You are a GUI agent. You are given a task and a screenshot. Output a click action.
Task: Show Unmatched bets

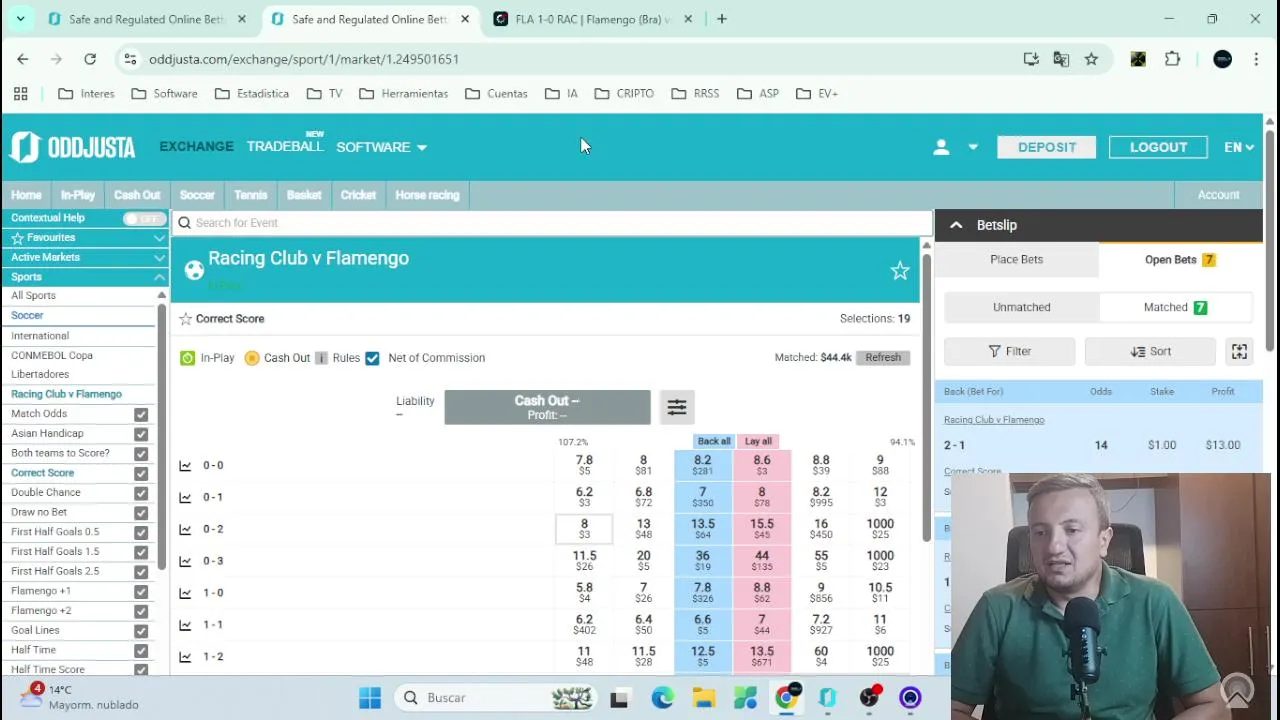pyautogui.click(x=1021, y=307)
